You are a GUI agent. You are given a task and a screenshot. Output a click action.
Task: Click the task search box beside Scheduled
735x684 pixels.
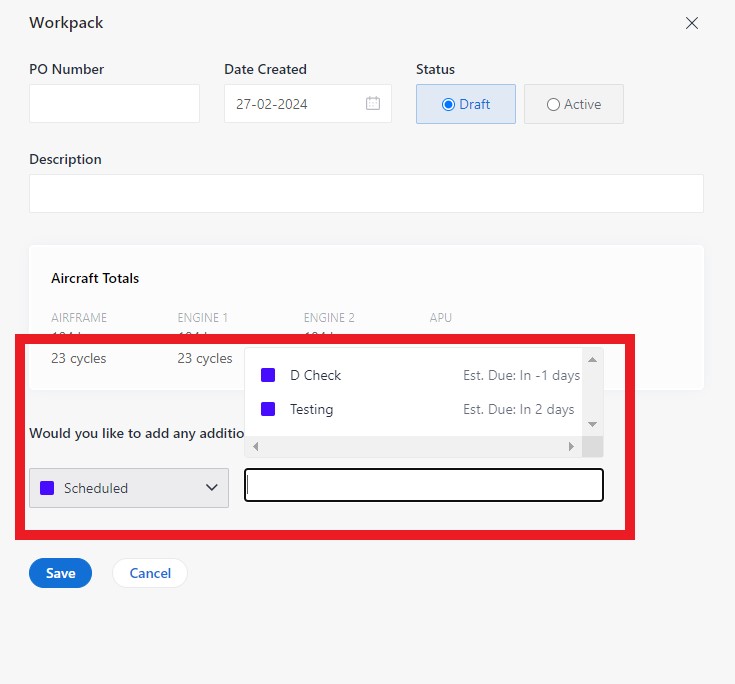[x=424, y=485]
